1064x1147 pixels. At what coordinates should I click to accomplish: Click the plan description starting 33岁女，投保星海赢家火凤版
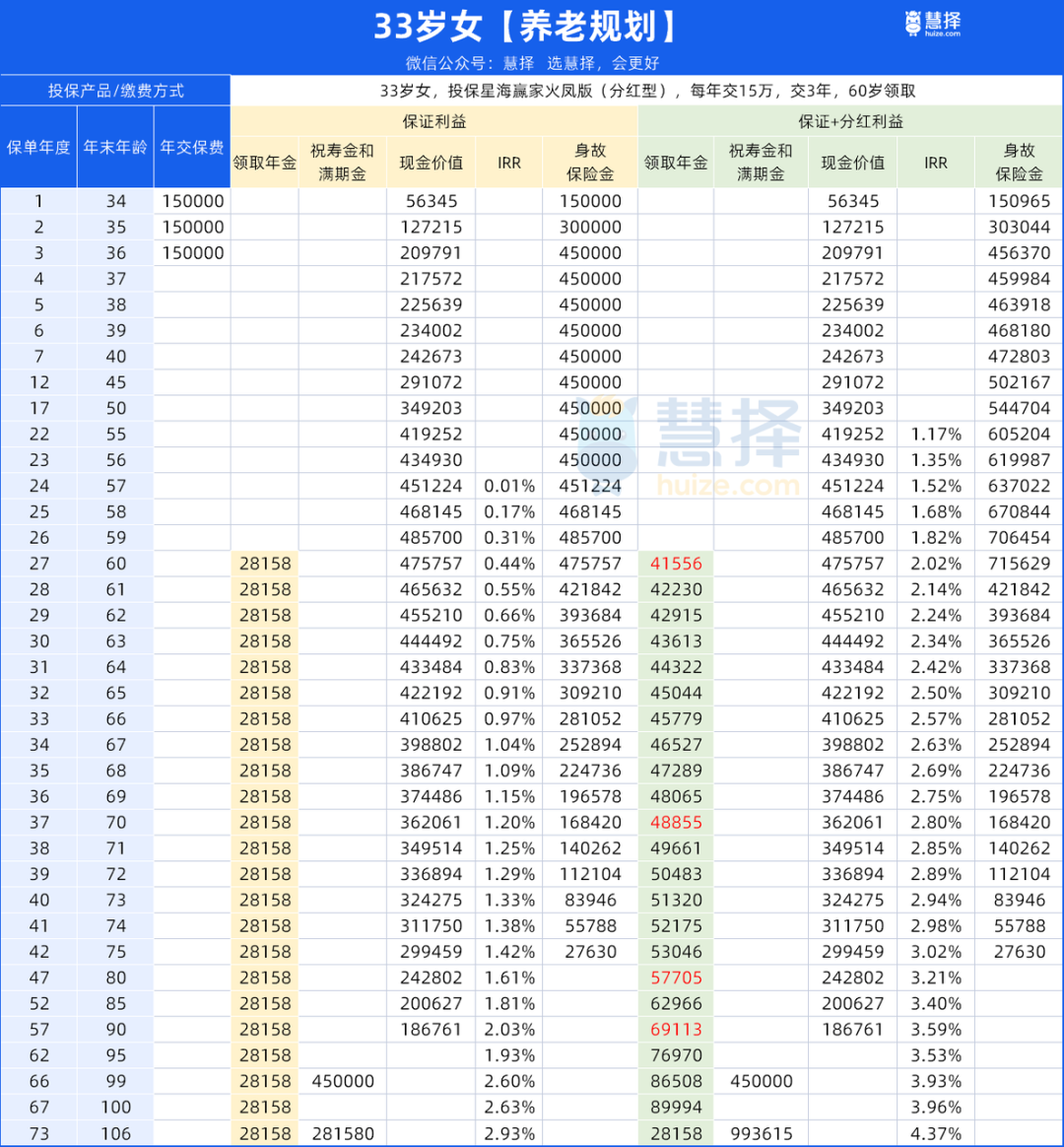647,91
